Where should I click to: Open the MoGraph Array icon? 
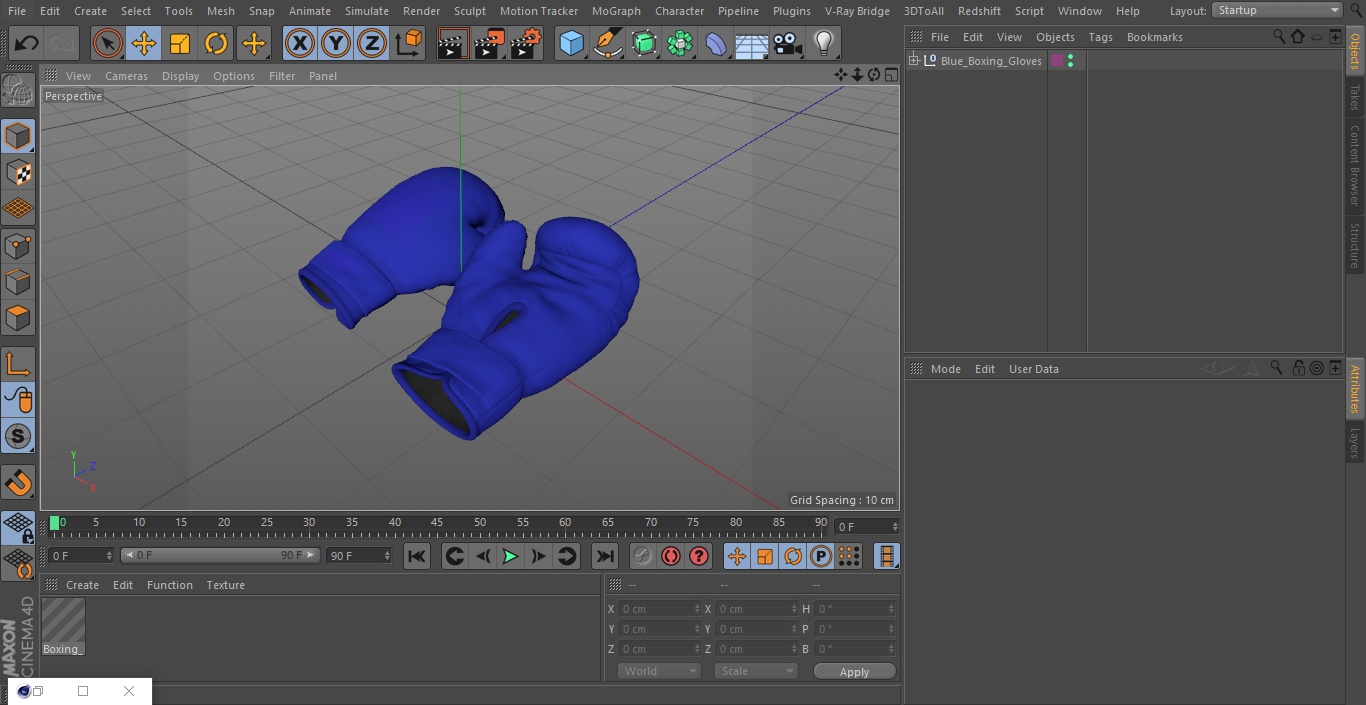pos(680,43)
